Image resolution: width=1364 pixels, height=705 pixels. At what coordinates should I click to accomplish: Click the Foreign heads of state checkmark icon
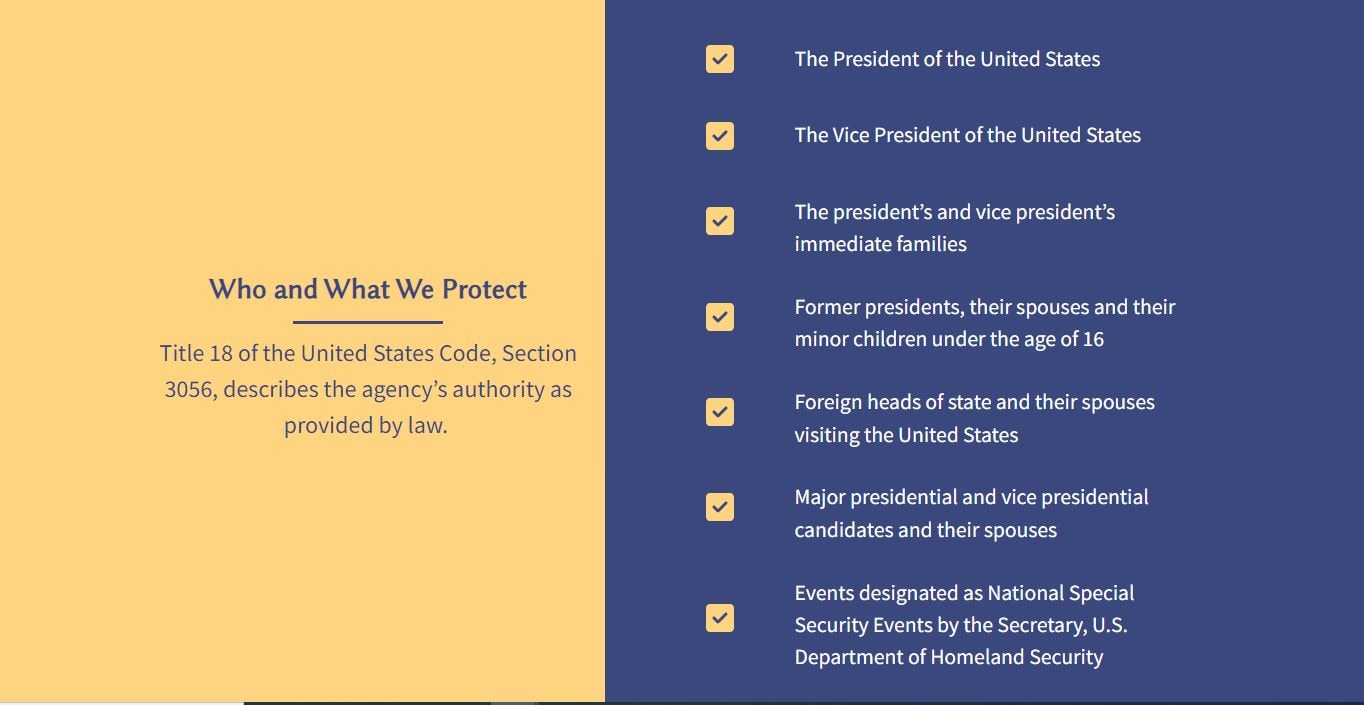(719, 412)
